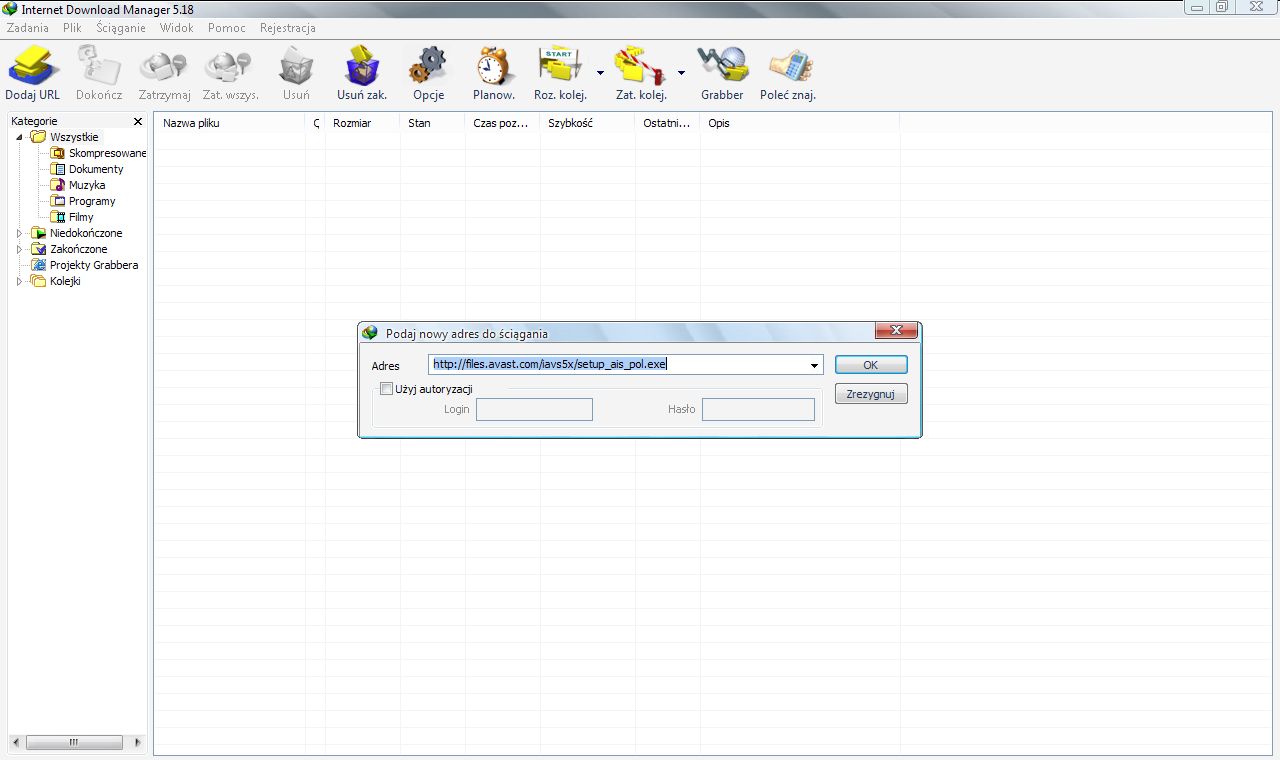Close the Kategorie panel with X
Viewport: 1280px width, 760px height.
tap(138, 122)
